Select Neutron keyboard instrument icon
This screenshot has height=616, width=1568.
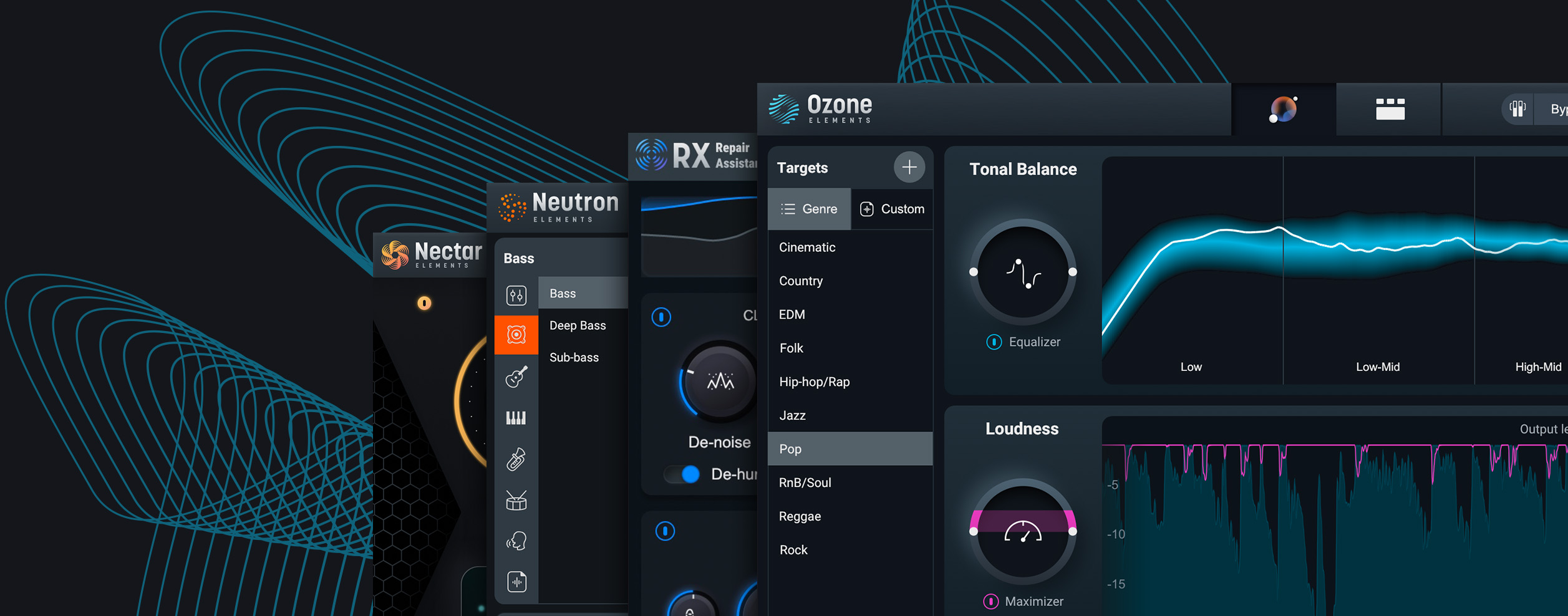[x=516, y=418]
